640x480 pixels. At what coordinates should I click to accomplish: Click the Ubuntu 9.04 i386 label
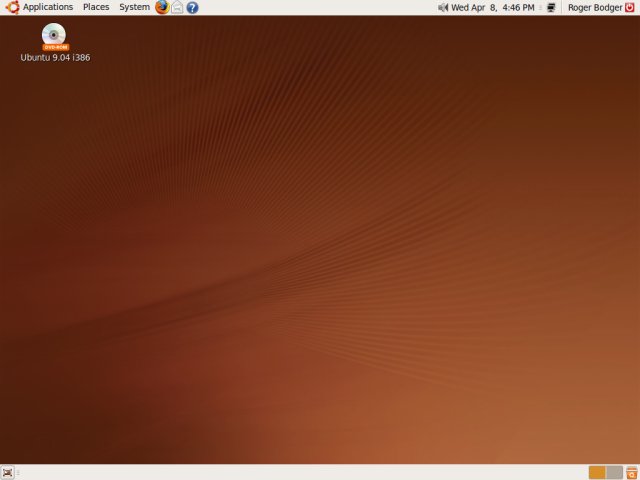click(x=55, y=58)
